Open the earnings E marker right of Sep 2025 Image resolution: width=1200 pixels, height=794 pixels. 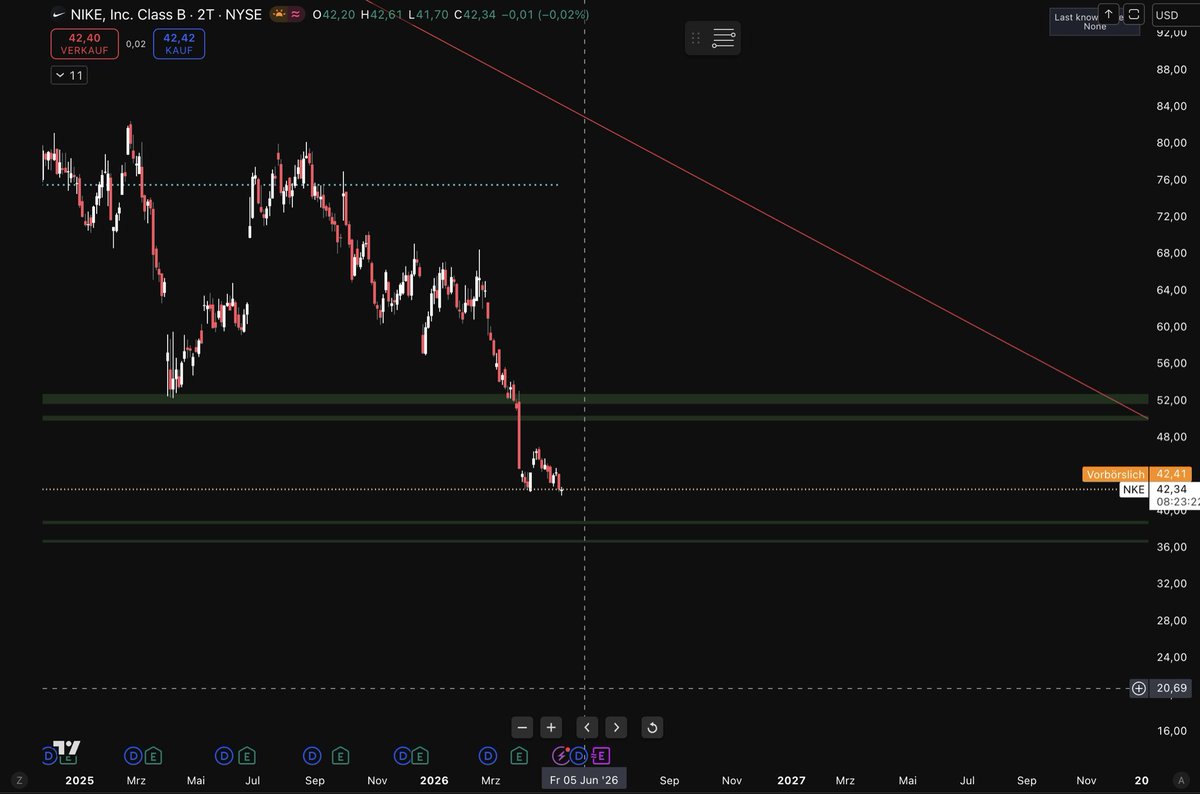tap(340, 756)
